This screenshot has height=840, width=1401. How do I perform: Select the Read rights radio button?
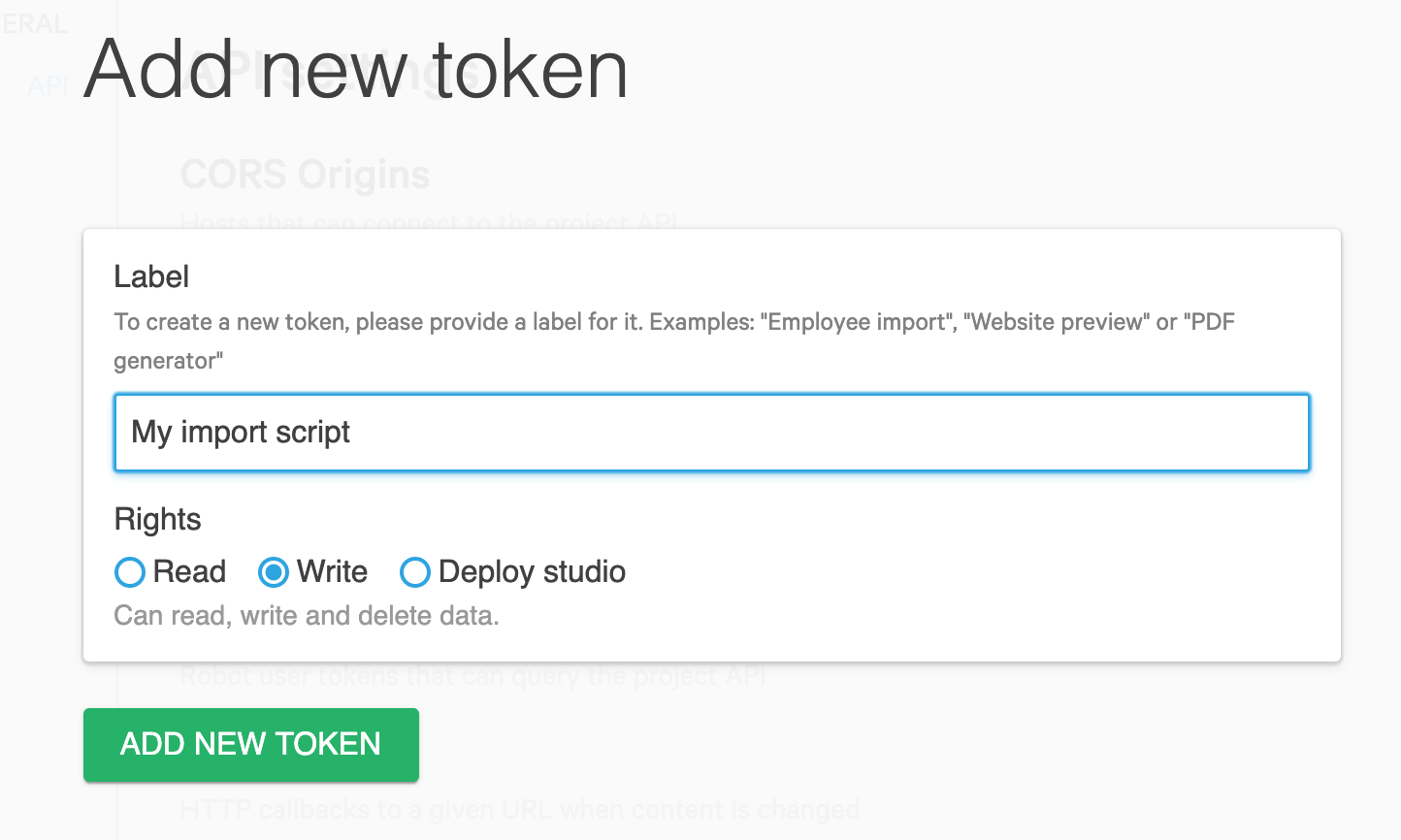pyautogui.click(x=130, y=572)
